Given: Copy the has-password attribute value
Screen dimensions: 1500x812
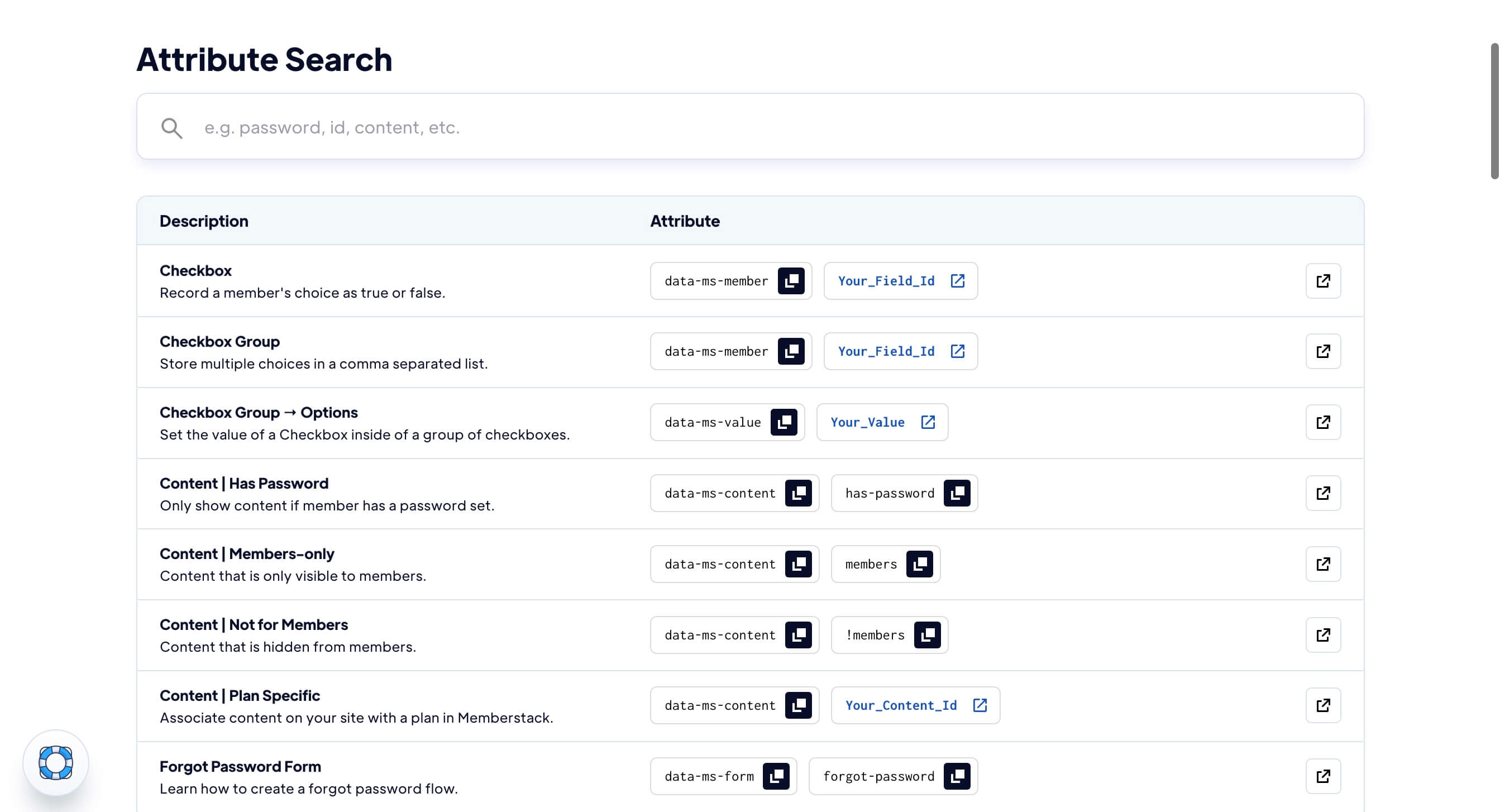Looking at the screenshot, I should [x=958, y=493].
